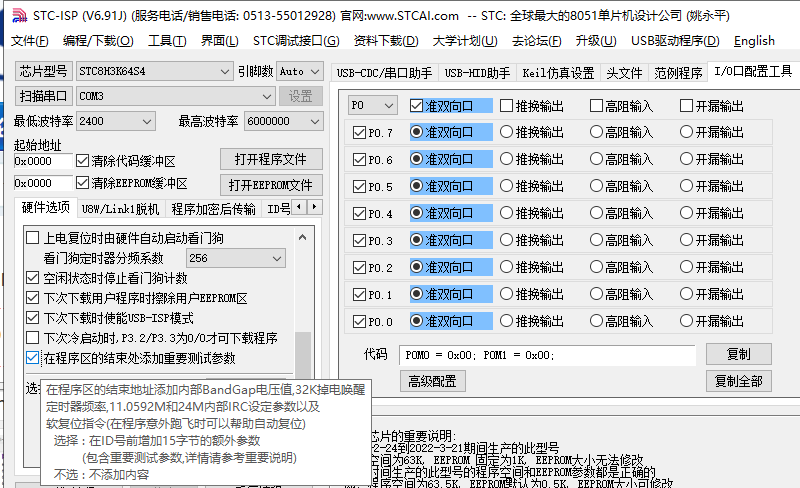The width and height of the screenshot is (800, 488).
Task: Toggle 空闲状态时停止看门狗计数 checkbox
Action: tap(33, 278)
